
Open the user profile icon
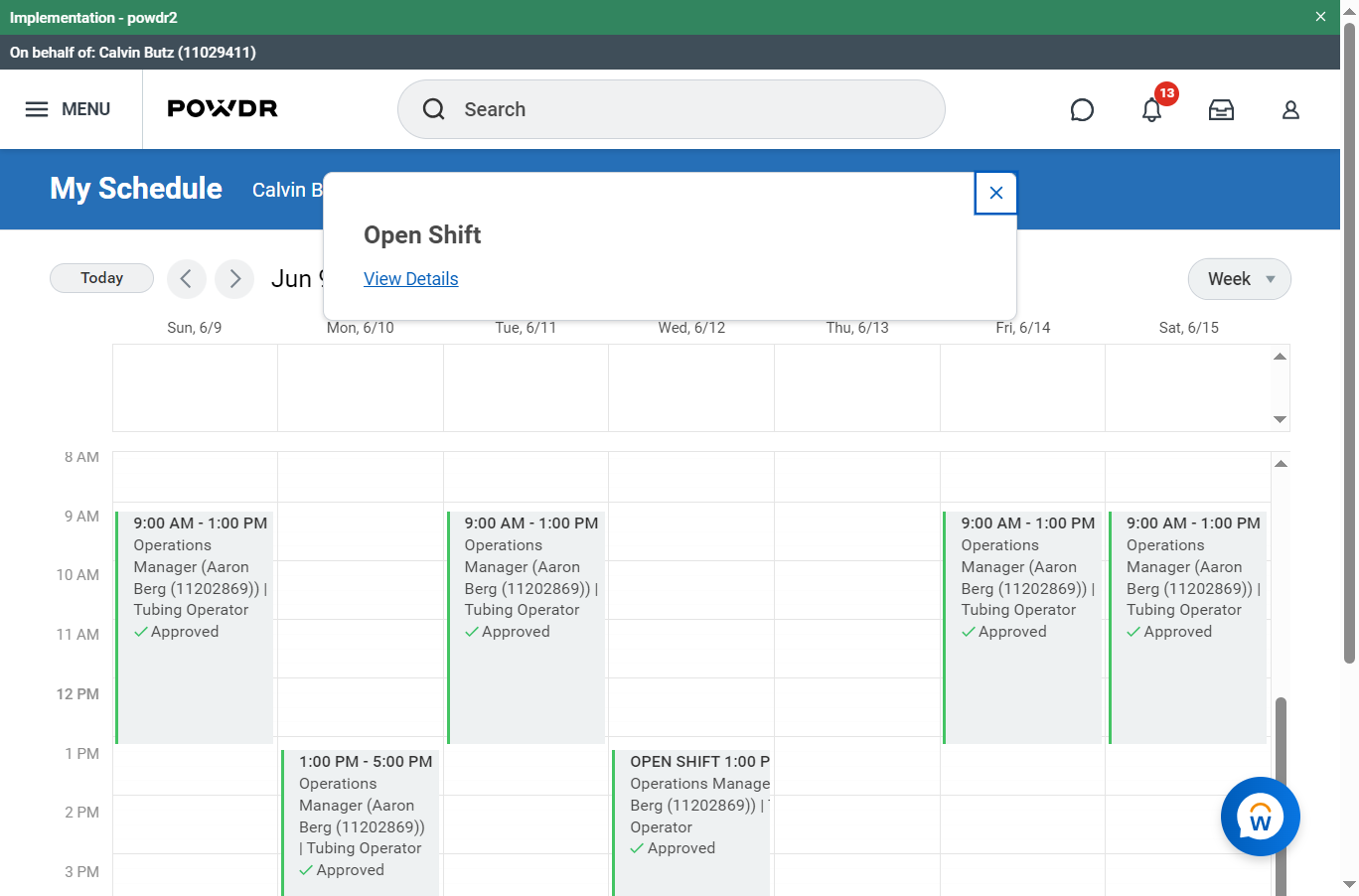[1290, 109]
